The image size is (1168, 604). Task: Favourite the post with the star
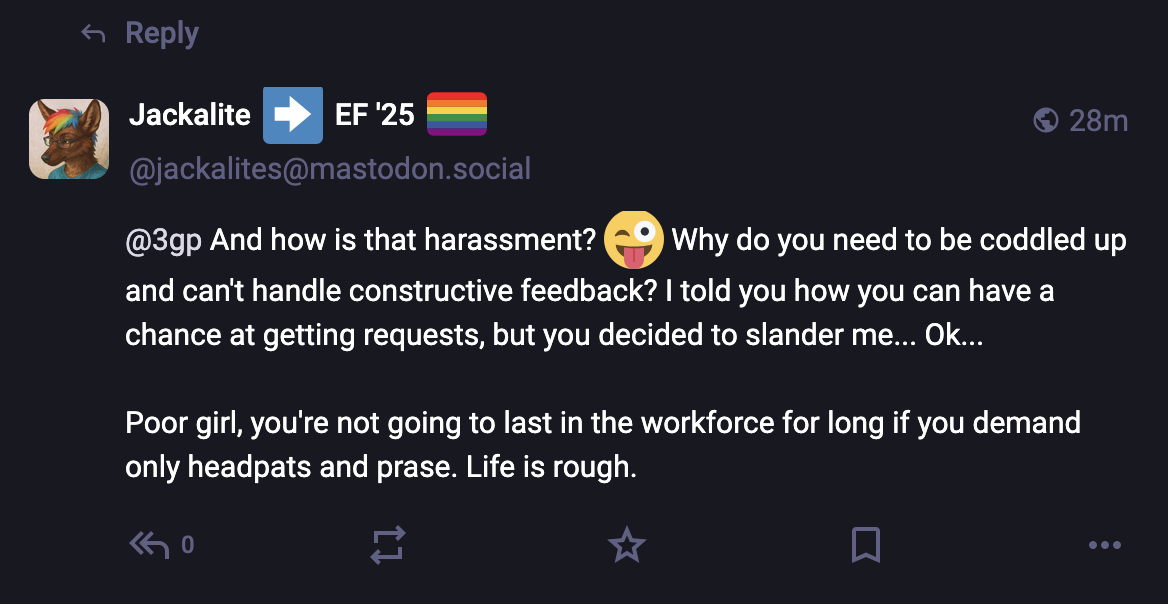(x=627, y=545)
